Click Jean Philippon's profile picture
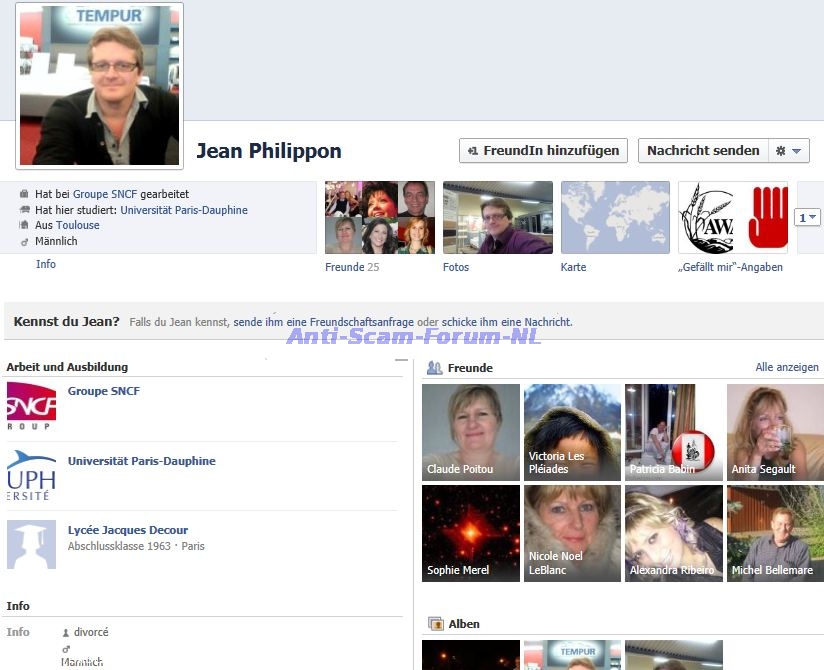 pos(100,86)
